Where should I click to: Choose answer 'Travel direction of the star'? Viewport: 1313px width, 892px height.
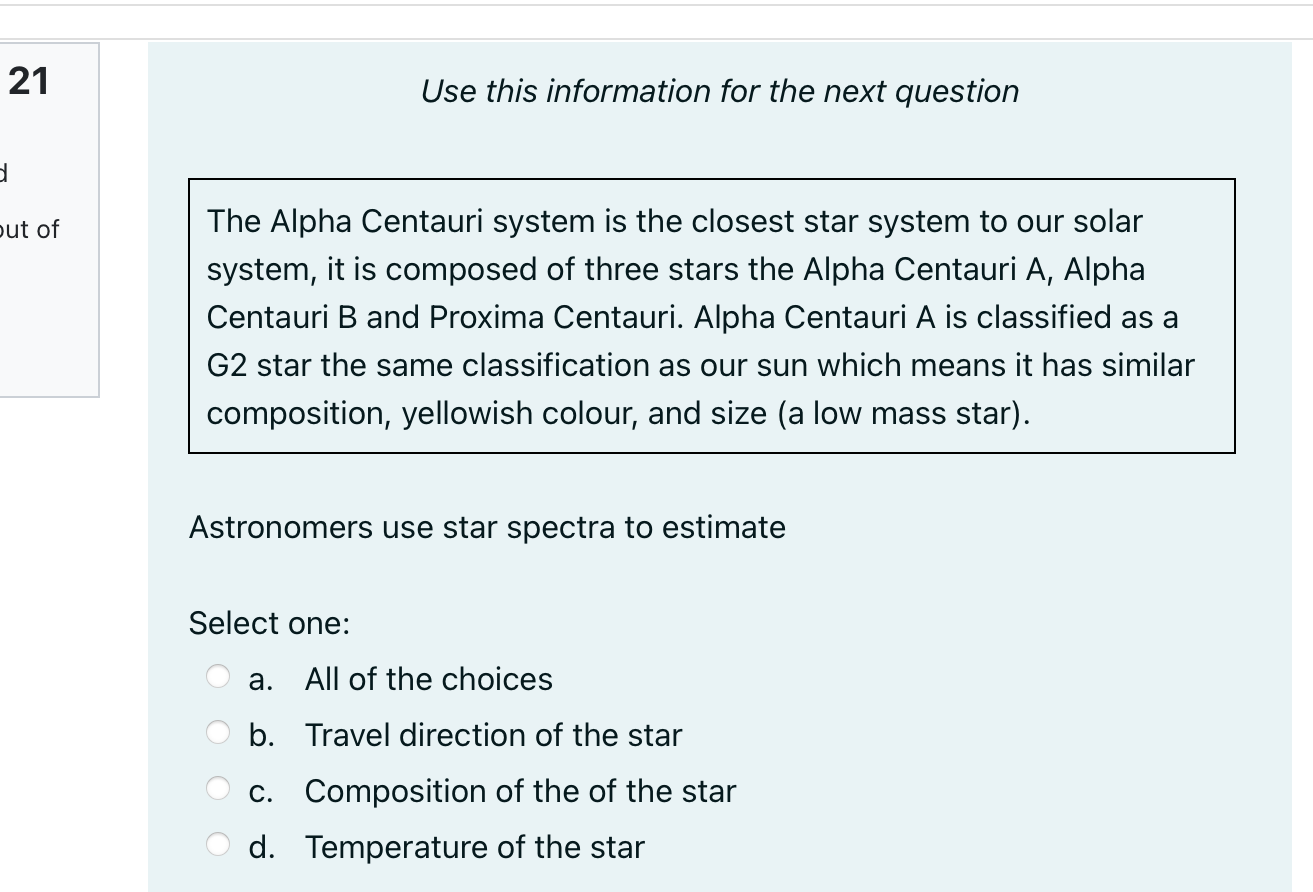click(494, 735)
